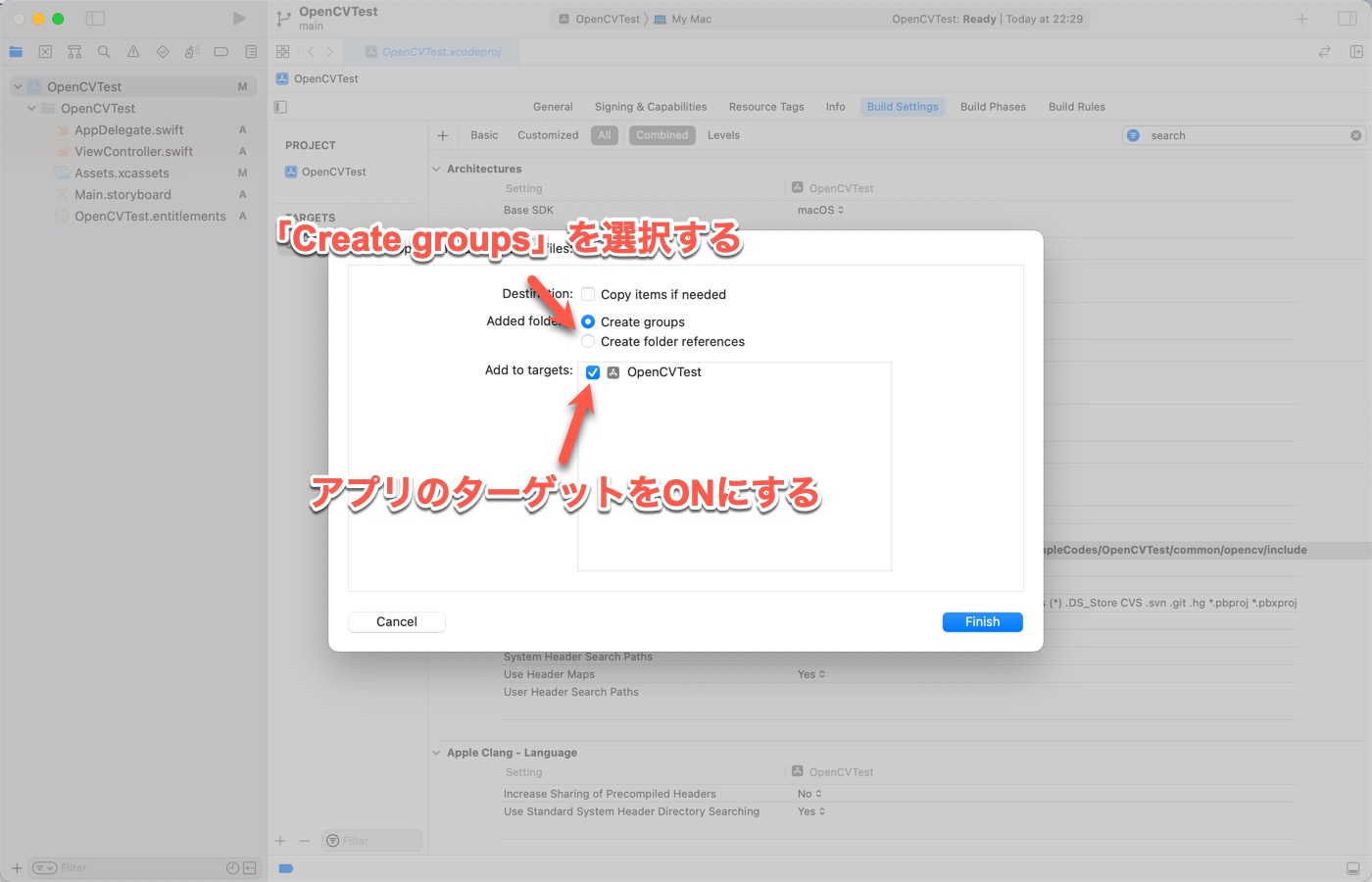The image size is (1372, 882).
Task: Toggle the navigator sidebar icon in the title bar
Action: pyautogui.click(x=95, y=19)
